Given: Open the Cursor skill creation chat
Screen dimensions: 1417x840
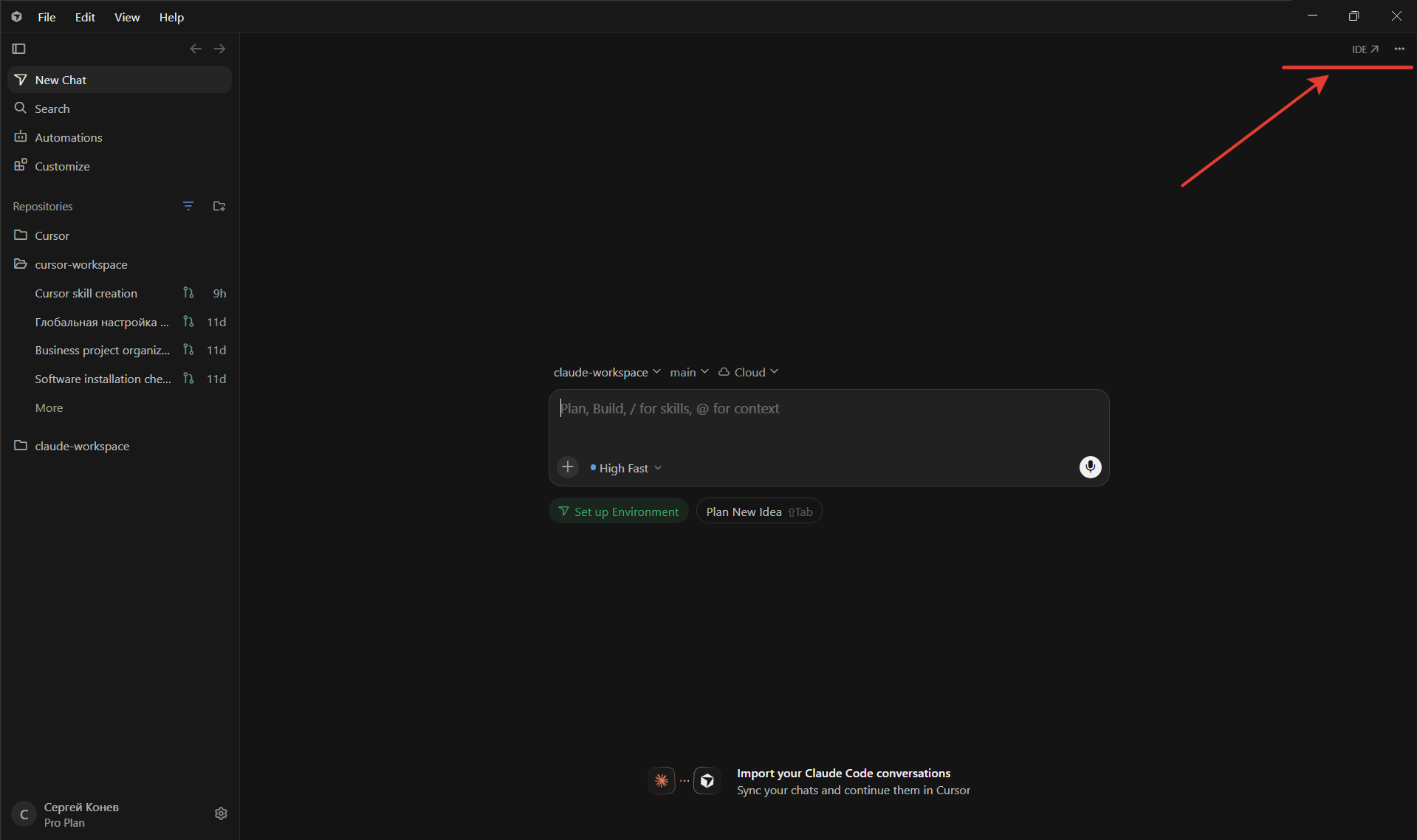Looking at the screenshot, I should (120, 293).
